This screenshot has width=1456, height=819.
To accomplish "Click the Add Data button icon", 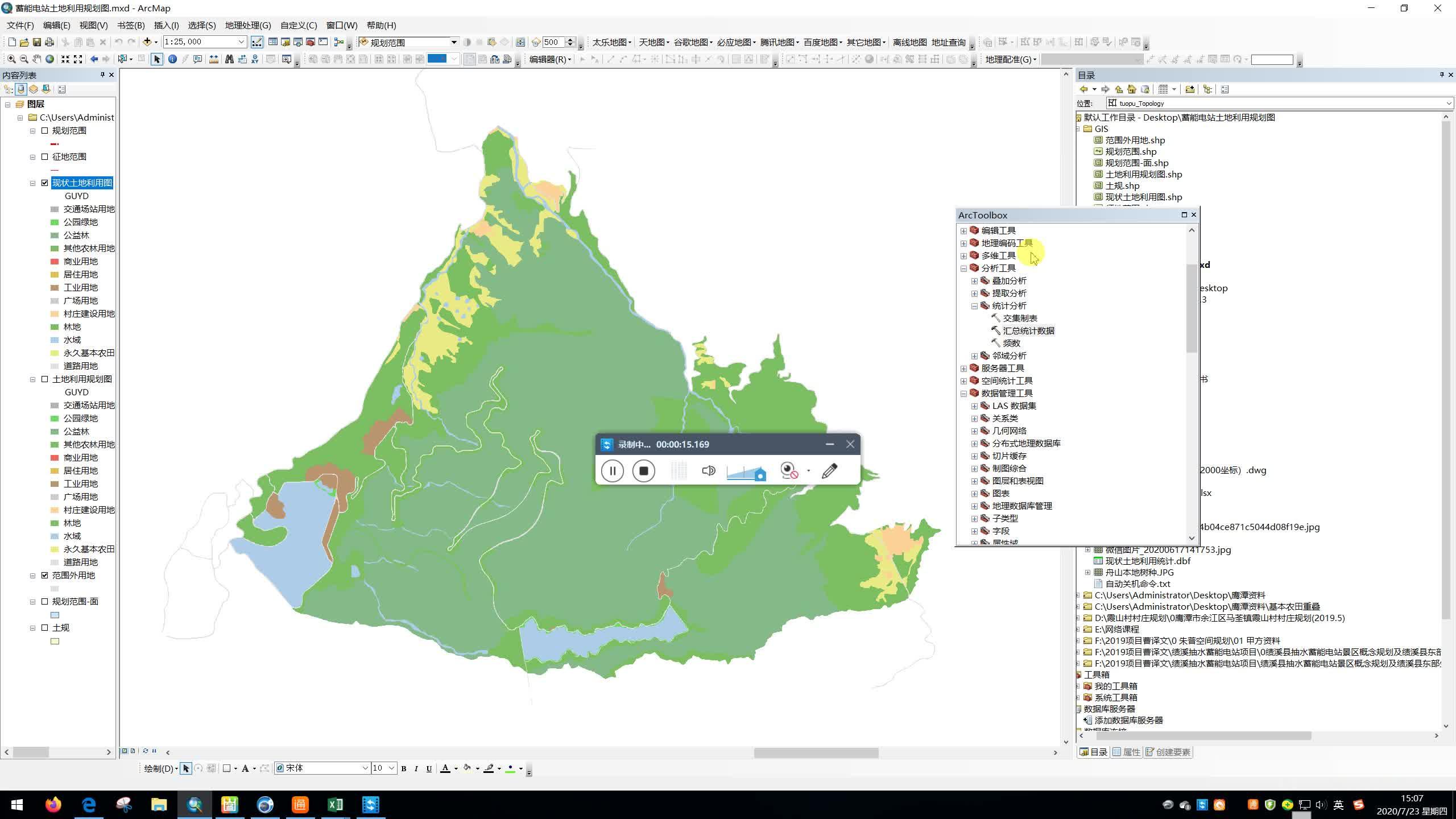I will click(147, 42).
